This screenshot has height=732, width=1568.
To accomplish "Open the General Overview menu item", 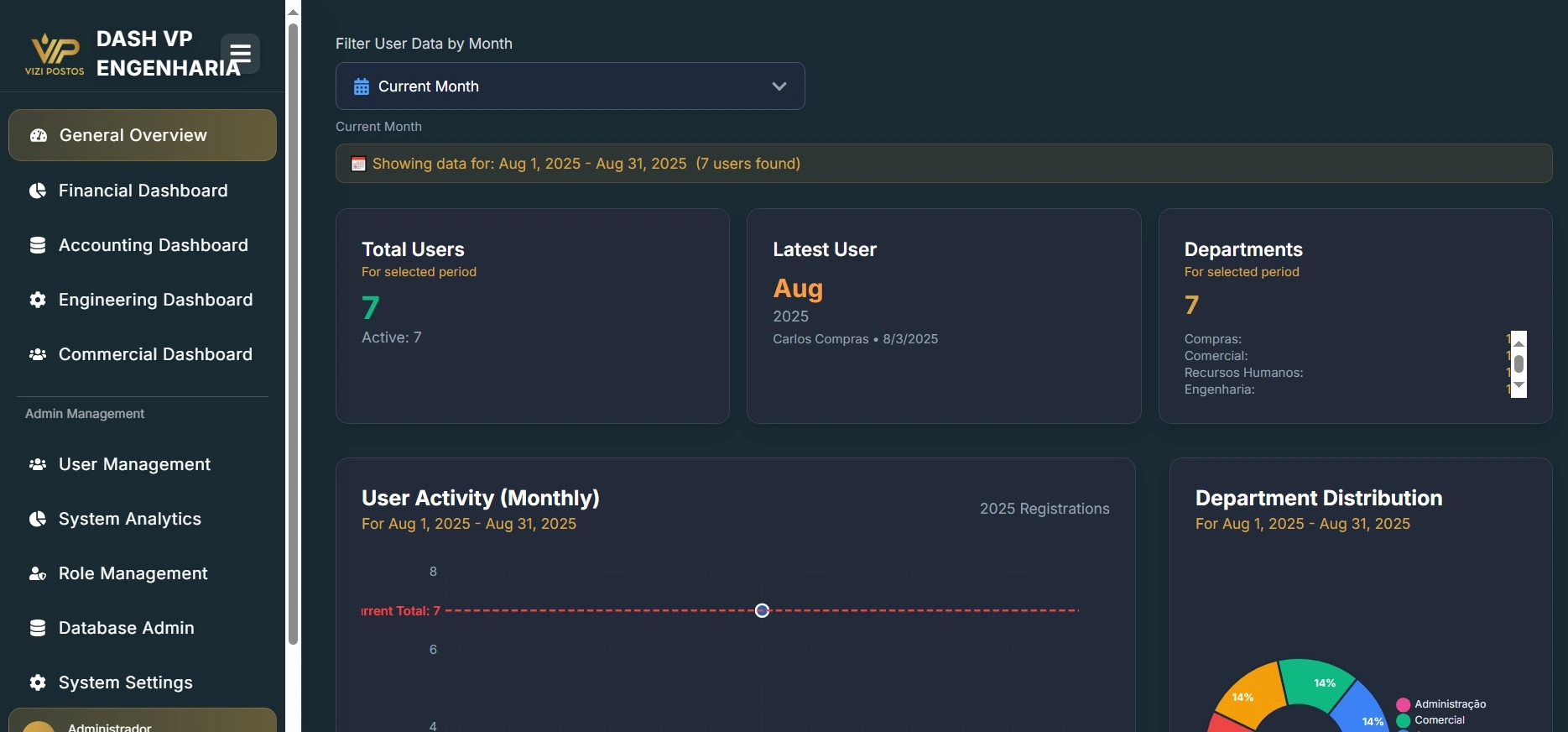I will 143,135.
